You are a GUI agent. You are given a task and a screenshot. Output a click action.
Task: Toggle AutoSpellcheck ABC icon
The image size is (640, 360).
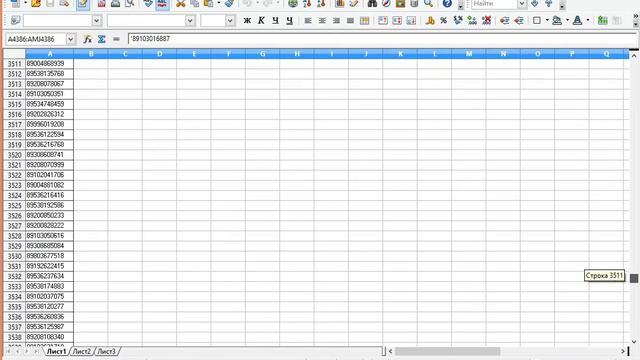click(x=162, y=4)
